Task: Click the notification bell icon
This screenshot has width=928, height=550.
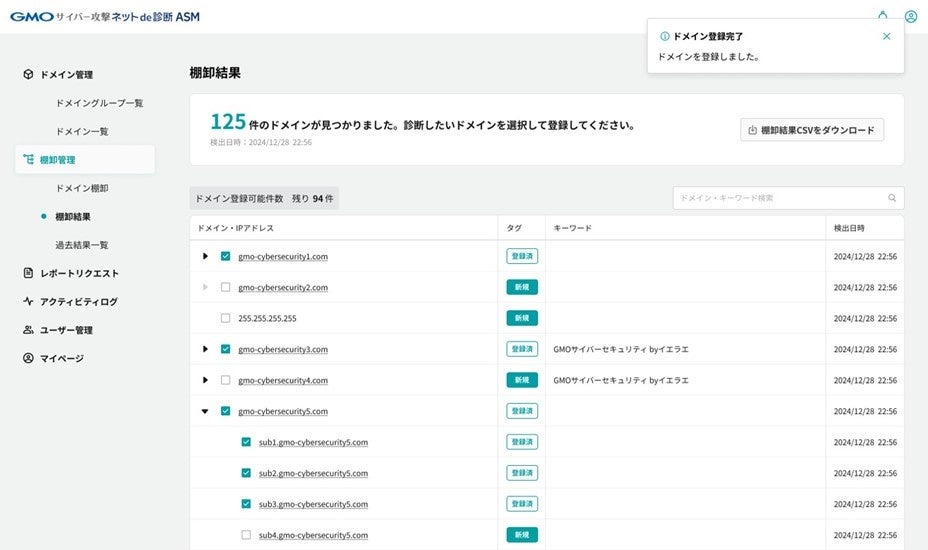Action: coord(882,16)
